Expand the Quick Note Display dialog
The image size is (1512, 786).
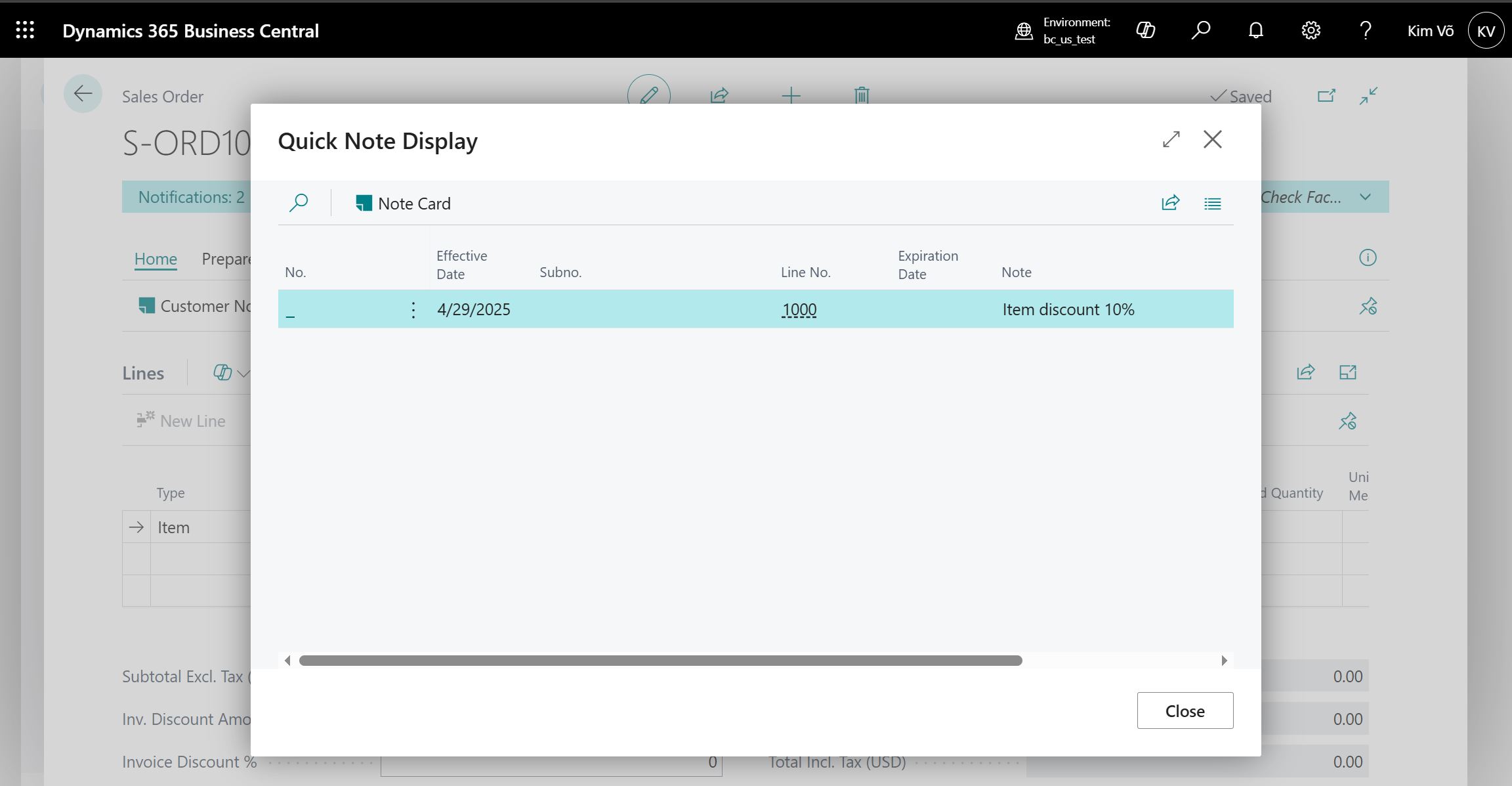(x=1171, y=139)
